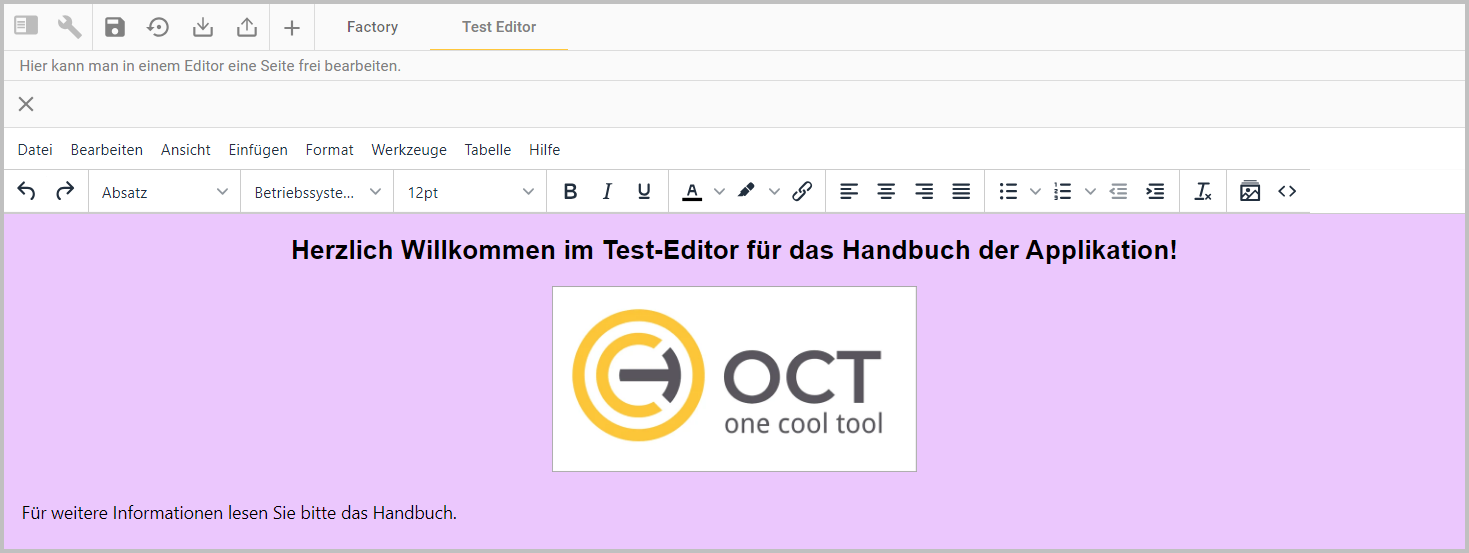Clear formatting with the Tx icon
Screen dimensions: 1469x553
click(1203, 192)
